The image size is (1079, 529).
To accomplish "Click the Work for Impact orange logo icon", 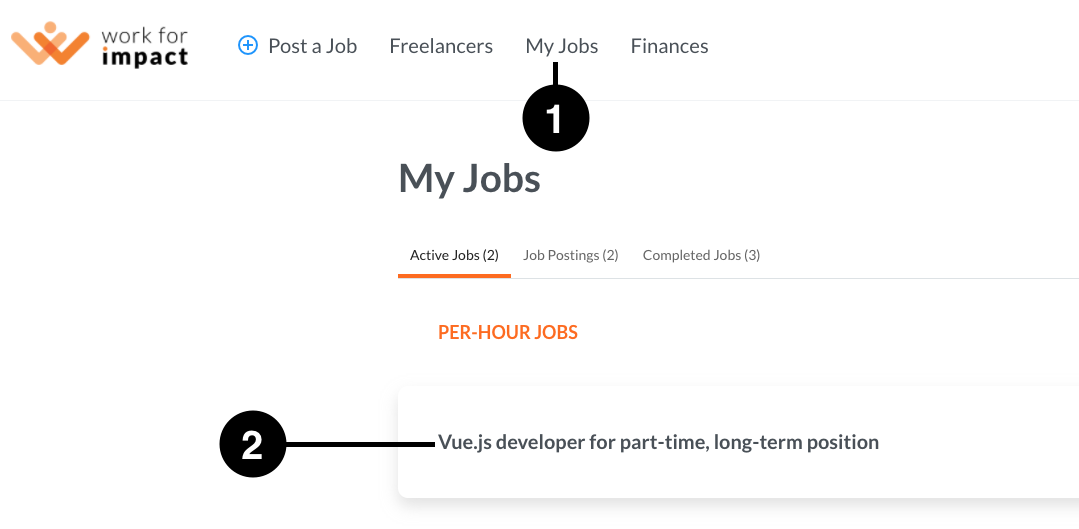I will pos(50,44).
